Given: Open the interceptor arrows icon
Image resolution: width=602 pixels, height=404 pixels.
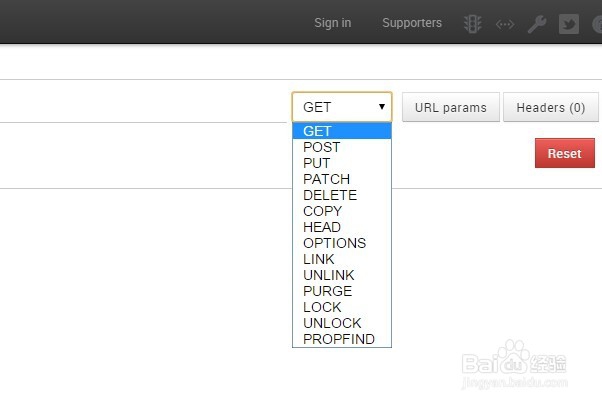Looking at the screenshot, I should point(505,24).
